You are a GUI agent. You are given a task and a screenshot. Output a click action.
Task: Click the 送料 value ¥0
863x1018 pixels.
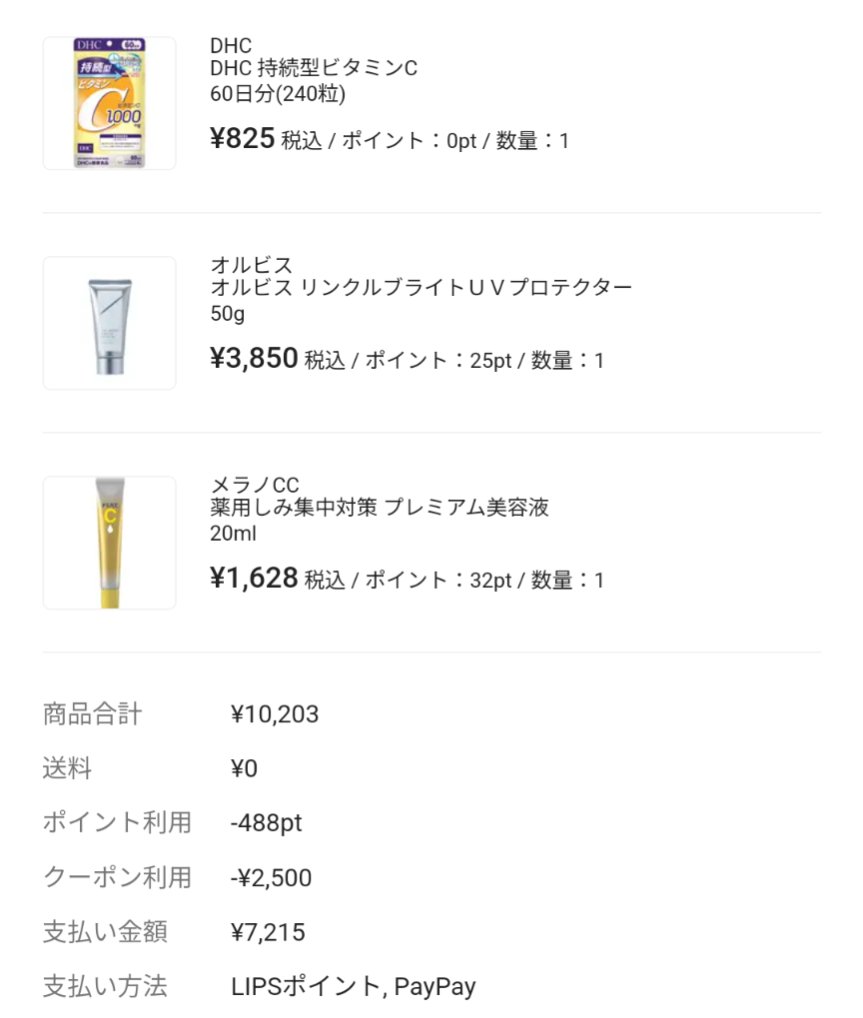point(244,769)
